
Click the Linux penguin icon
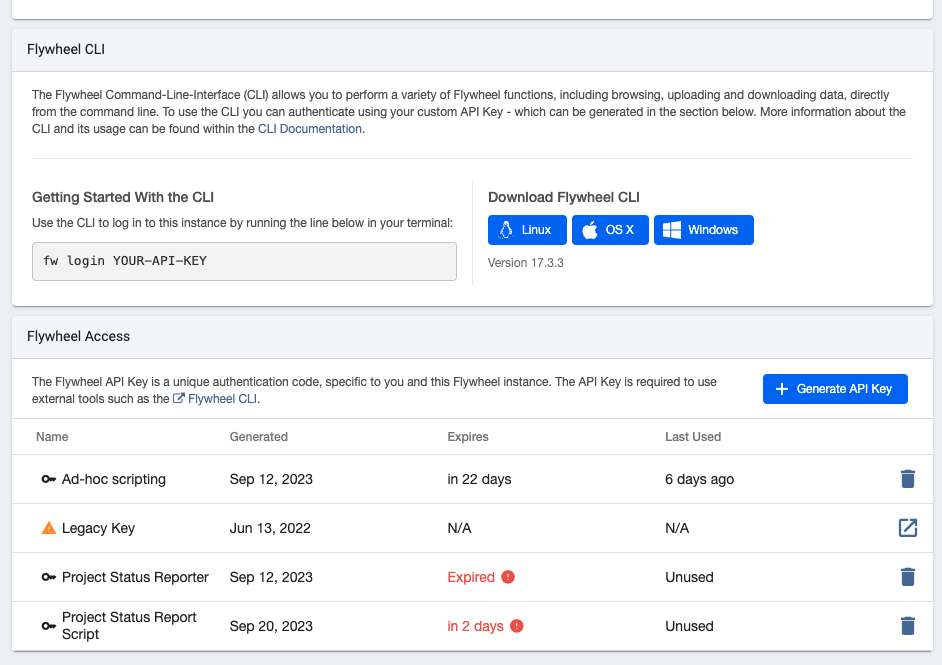click(504, 229)
